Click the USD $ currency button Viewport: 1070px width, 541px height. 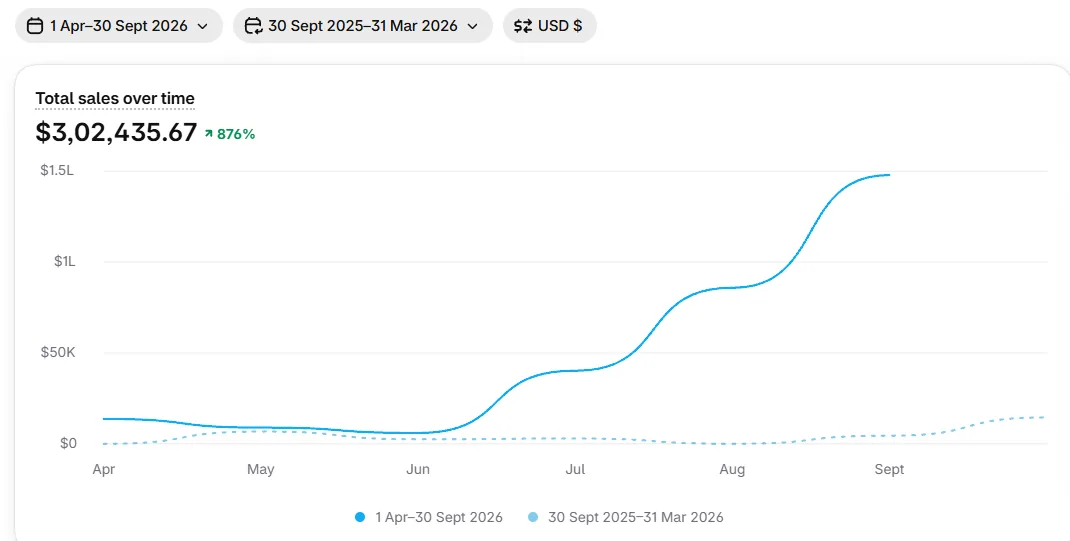tap(549, 26)
